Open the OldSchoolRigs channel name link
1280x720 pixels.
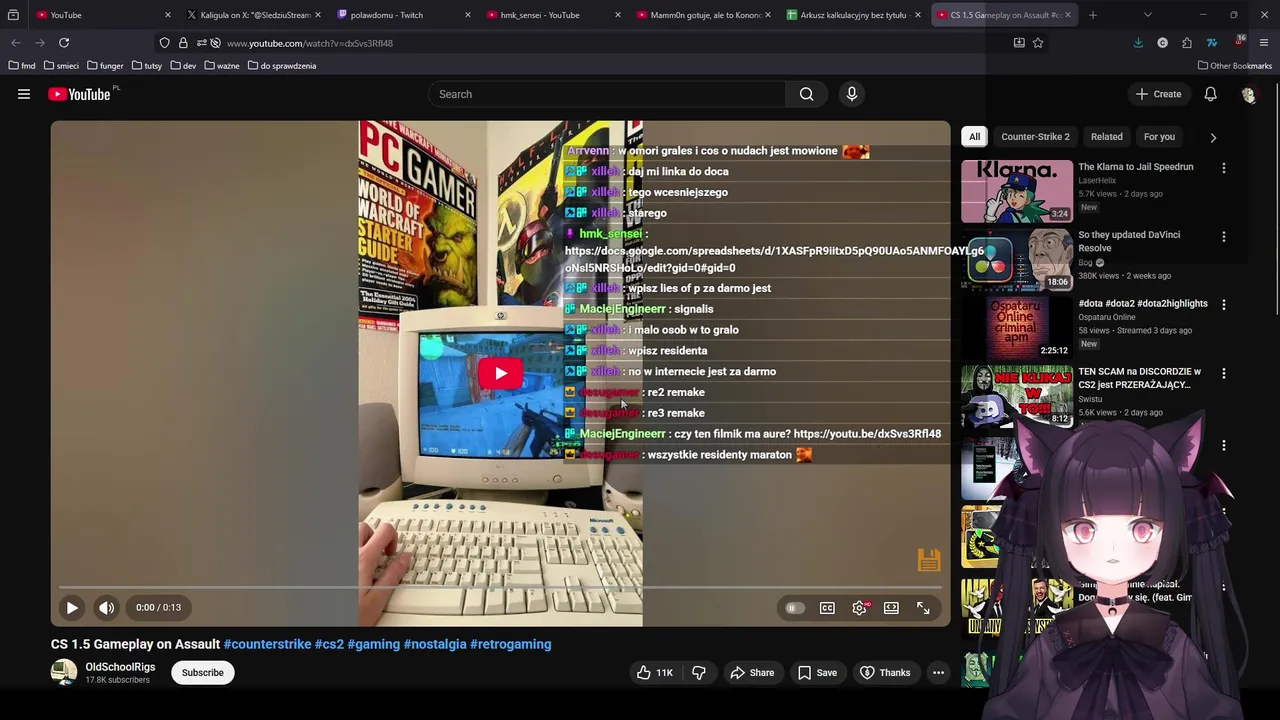point(120,667)
